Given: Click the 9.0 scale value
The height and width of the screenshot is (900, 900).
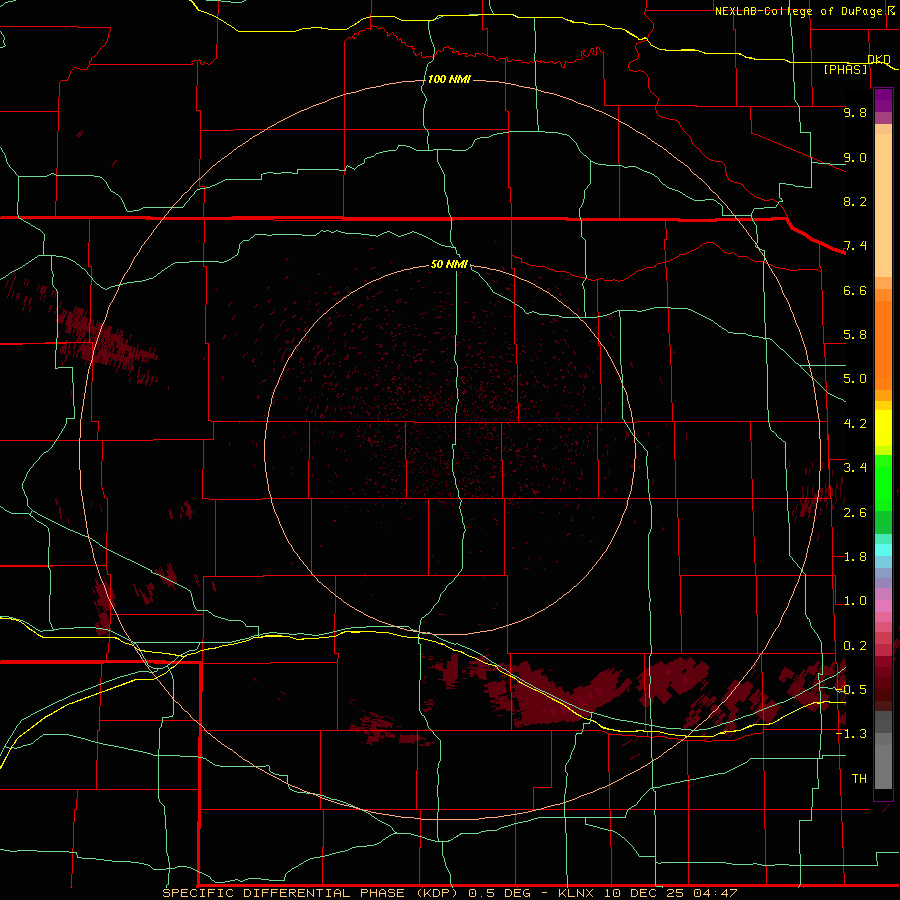Looking at the screenshot, I should [855, 157].
